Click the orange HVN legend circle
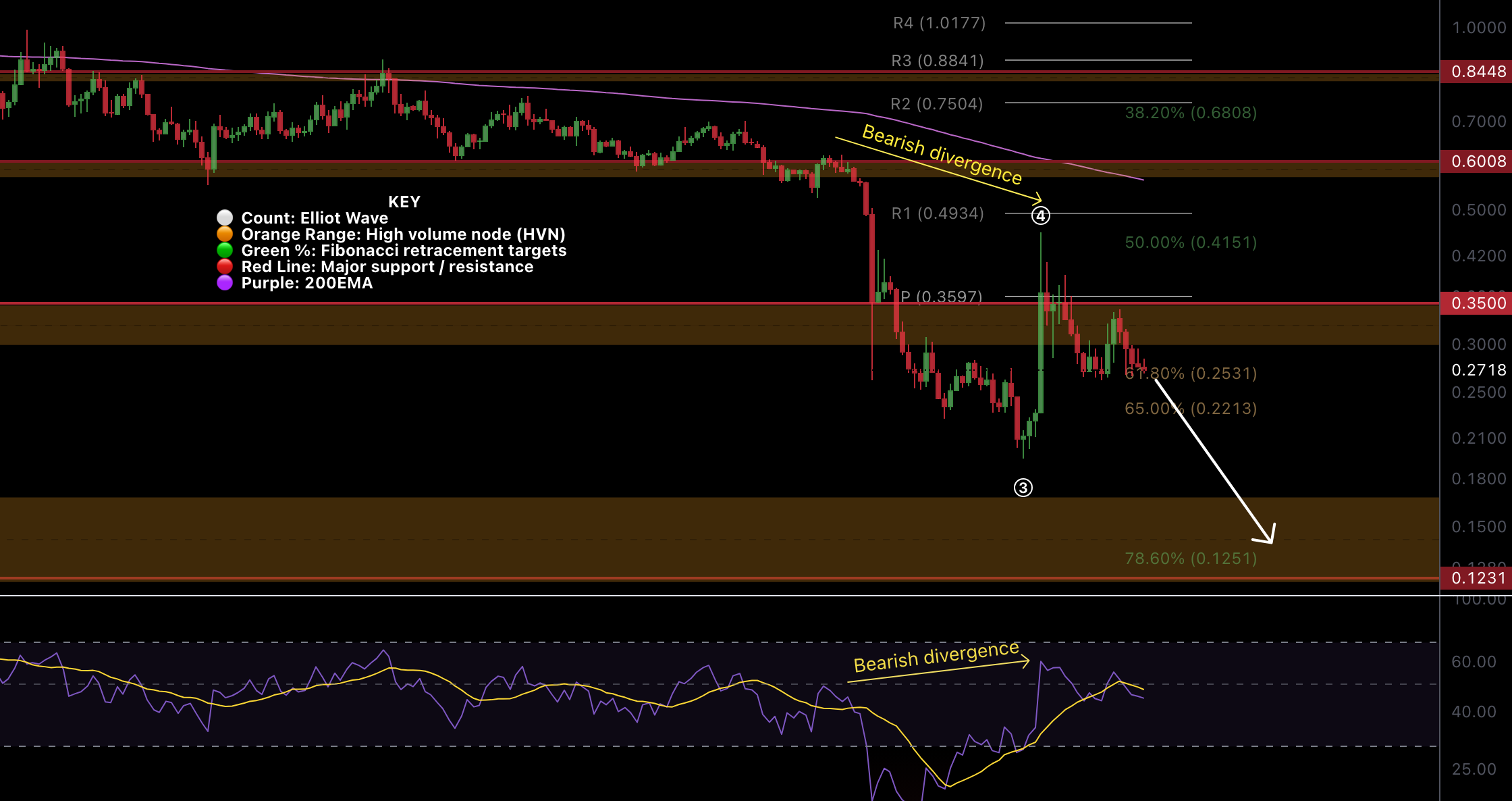 pyautogui.click(x=225, y=234)
